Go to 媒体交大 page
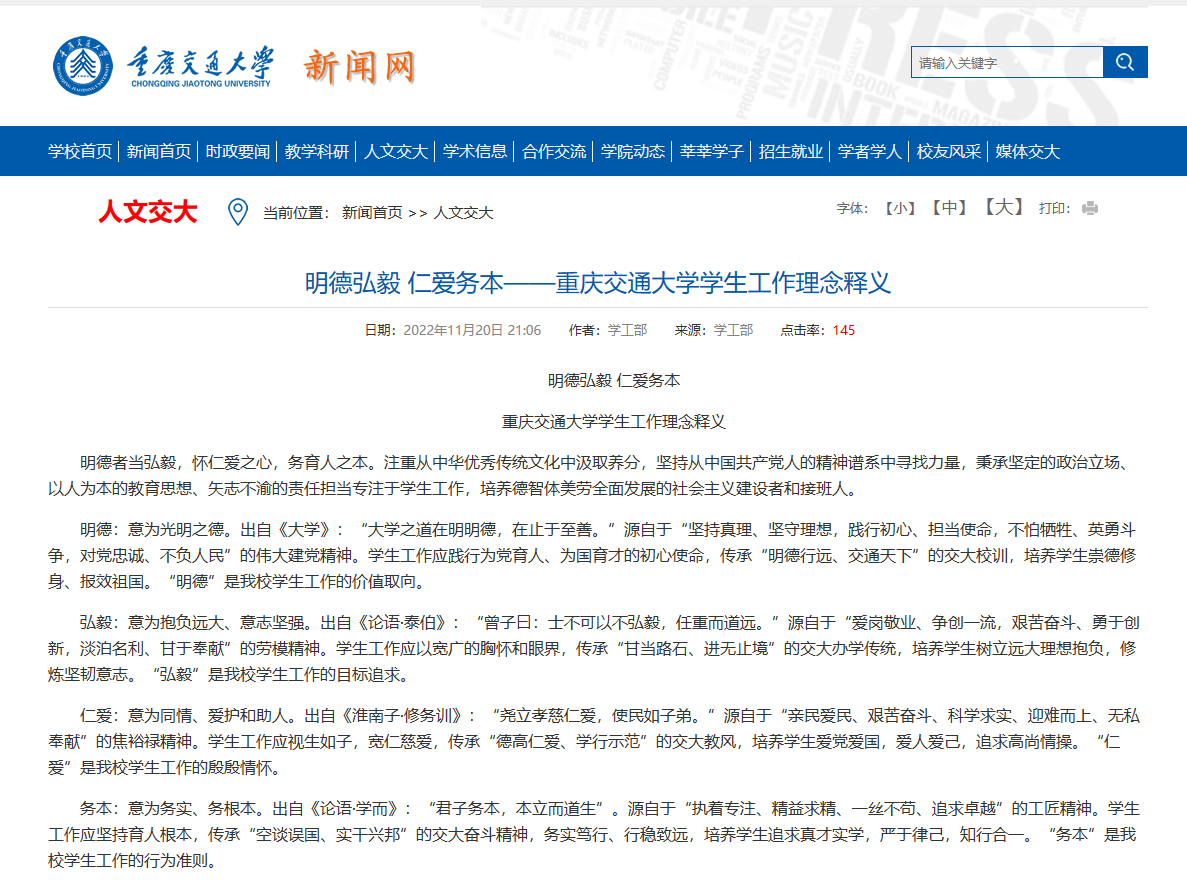Viewport: 1187px width, 894px height. pyautogui.click(x=1028, y=151)
